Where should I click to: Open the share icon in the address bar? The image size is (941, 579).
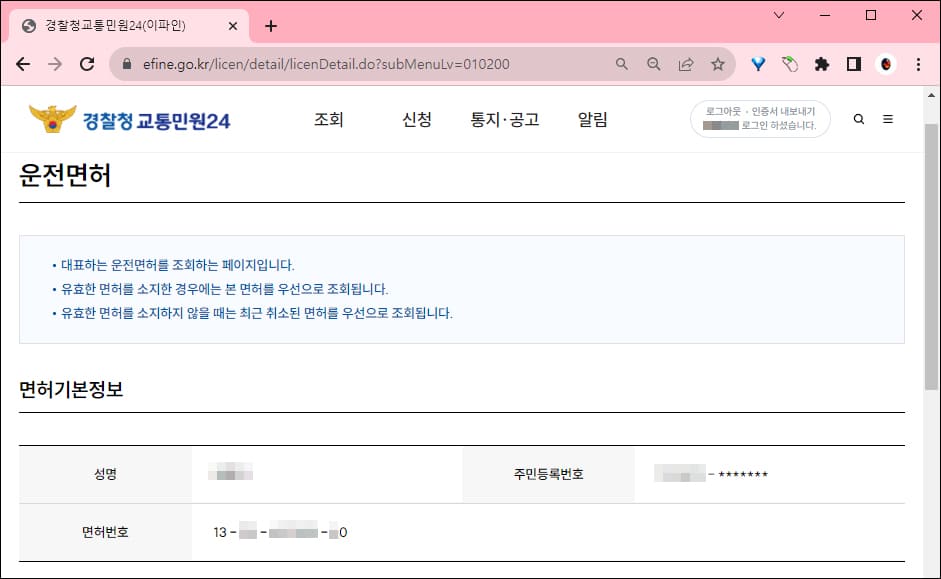[686, 63]
